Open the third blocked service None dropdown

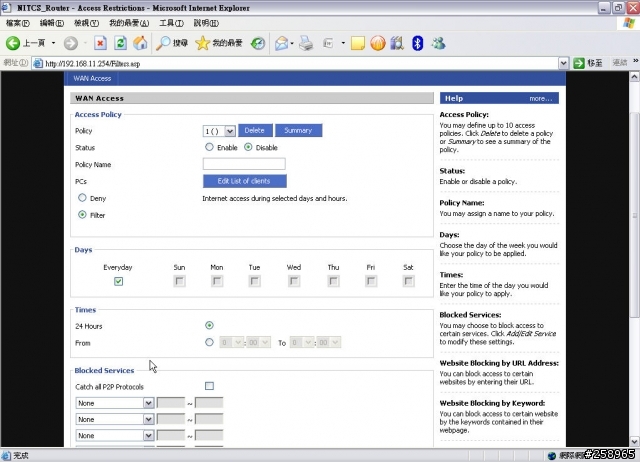(x=115, y=436)
